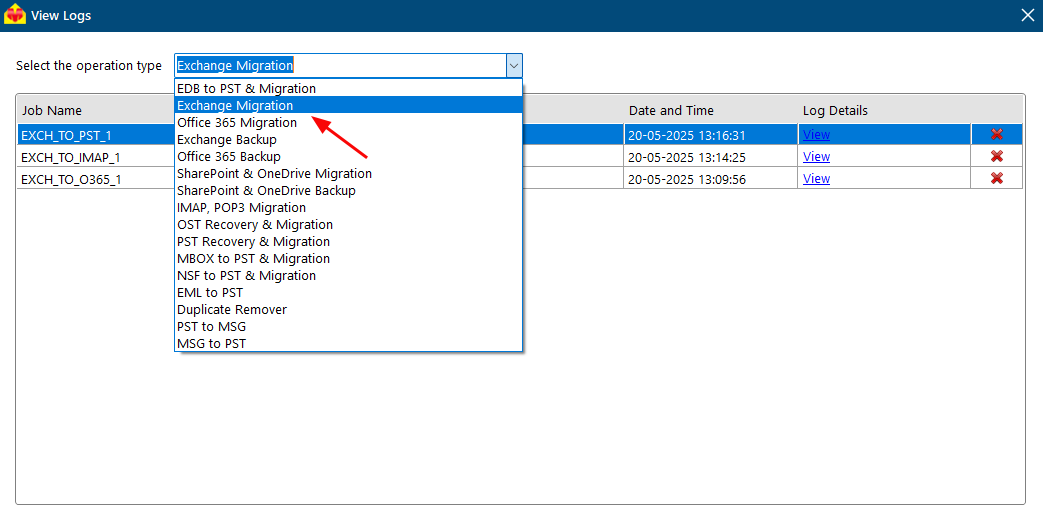Choose PST to MSG option
Screen dimensions: 1043x519
[348, 327]
